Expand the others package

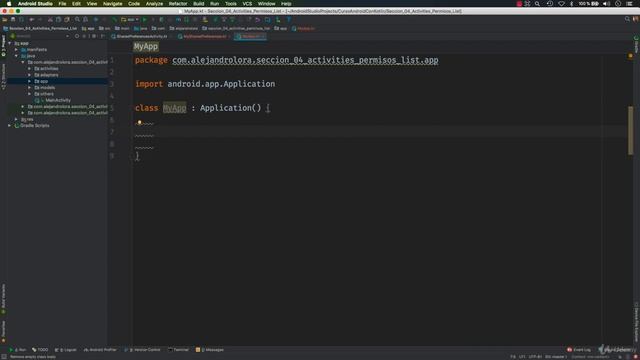coord(29,94)
